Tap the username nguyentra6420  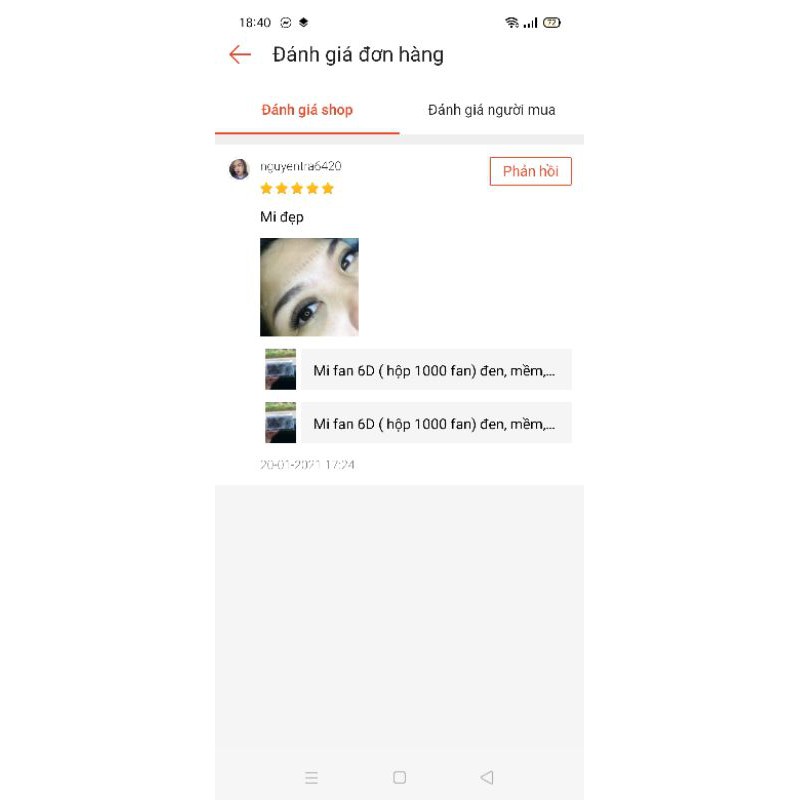pos(301,166)
